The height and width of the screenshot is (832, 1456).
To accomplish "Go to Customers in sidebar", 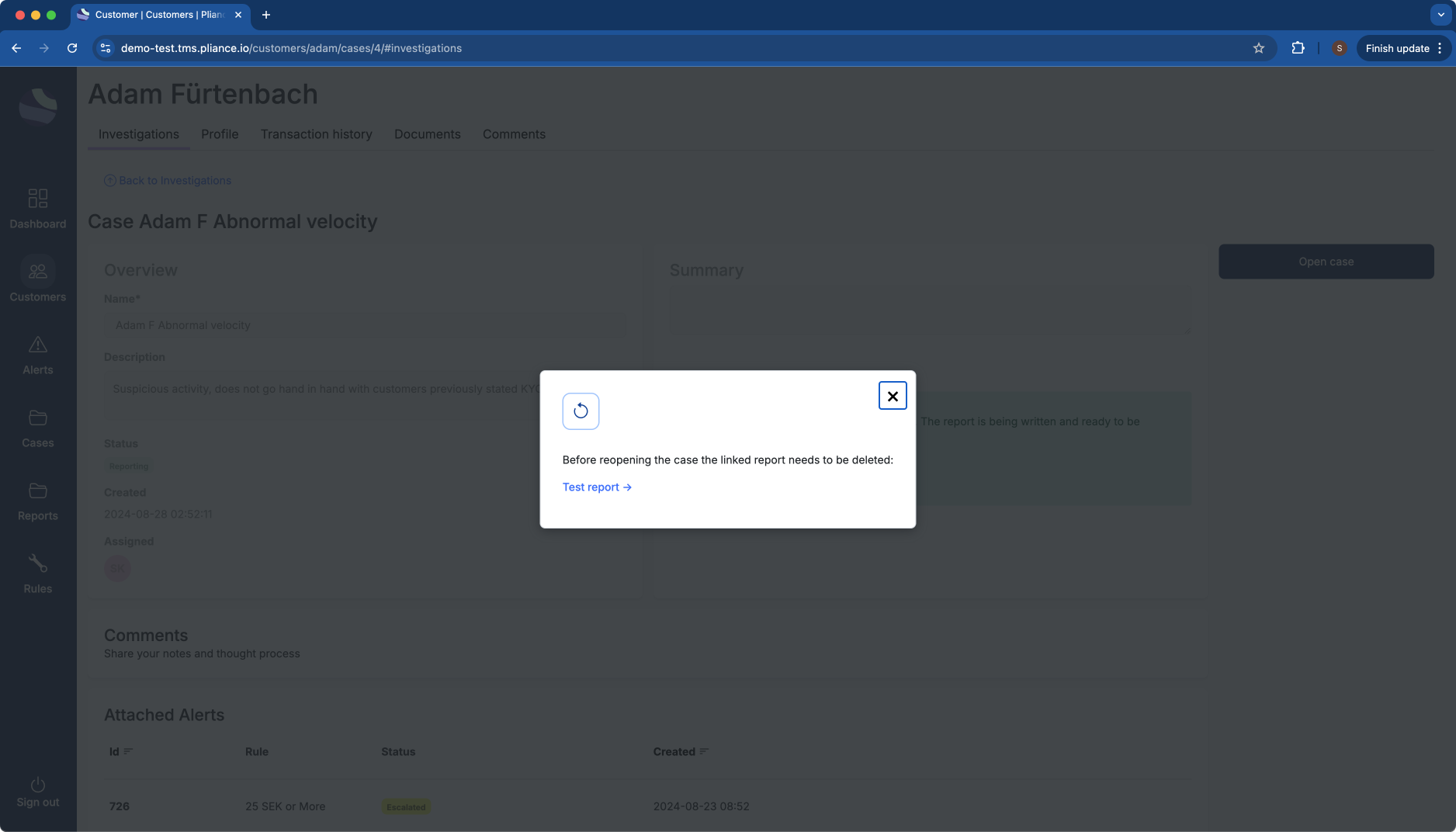I will point(38,280).
